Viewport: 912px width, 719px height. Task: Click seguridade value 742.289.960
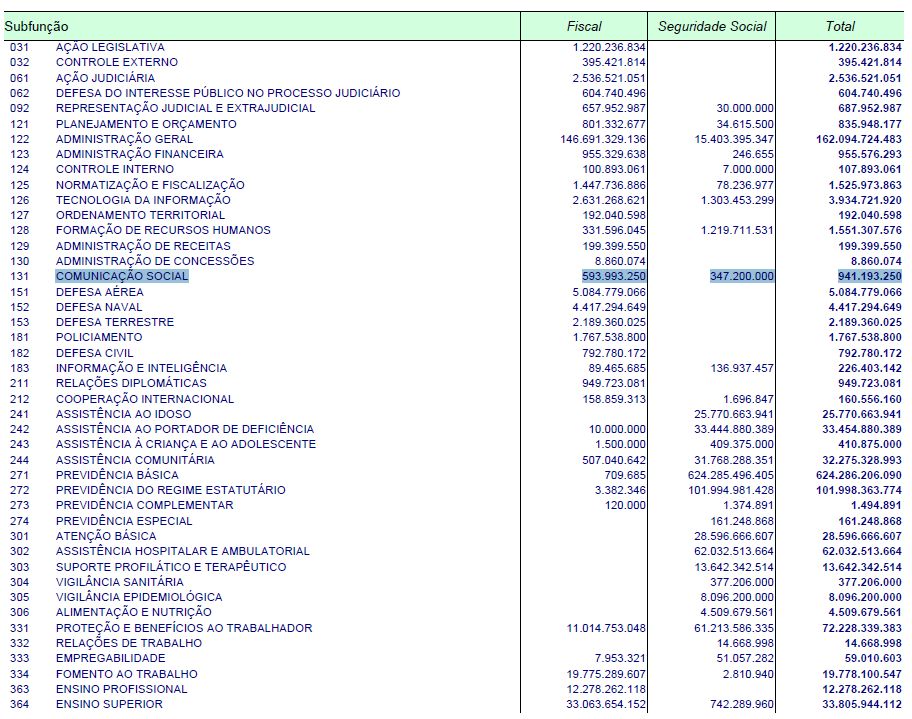coord(742,704)
